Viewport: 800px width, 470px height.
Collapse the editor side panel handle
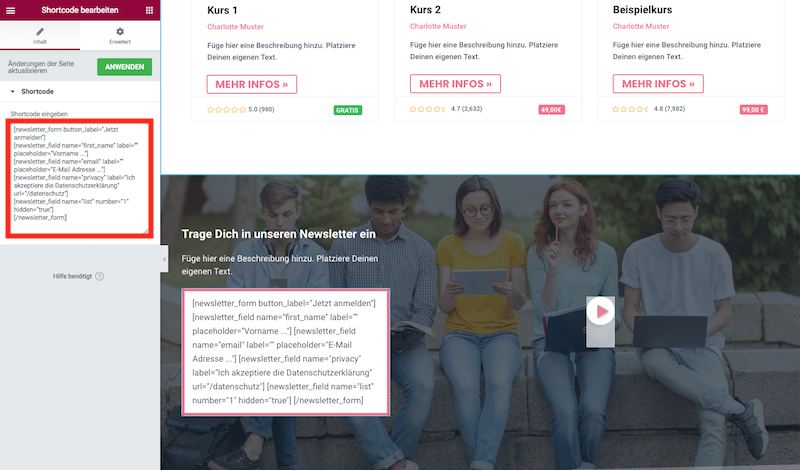(x=164, y=259)
